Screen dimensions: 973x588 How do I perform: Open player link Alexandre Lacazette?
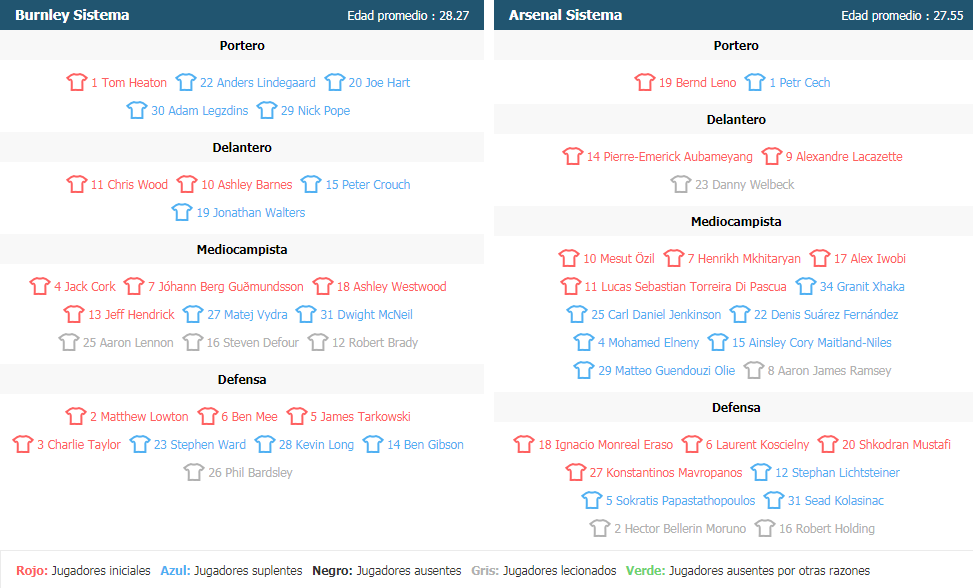(844, 157)
